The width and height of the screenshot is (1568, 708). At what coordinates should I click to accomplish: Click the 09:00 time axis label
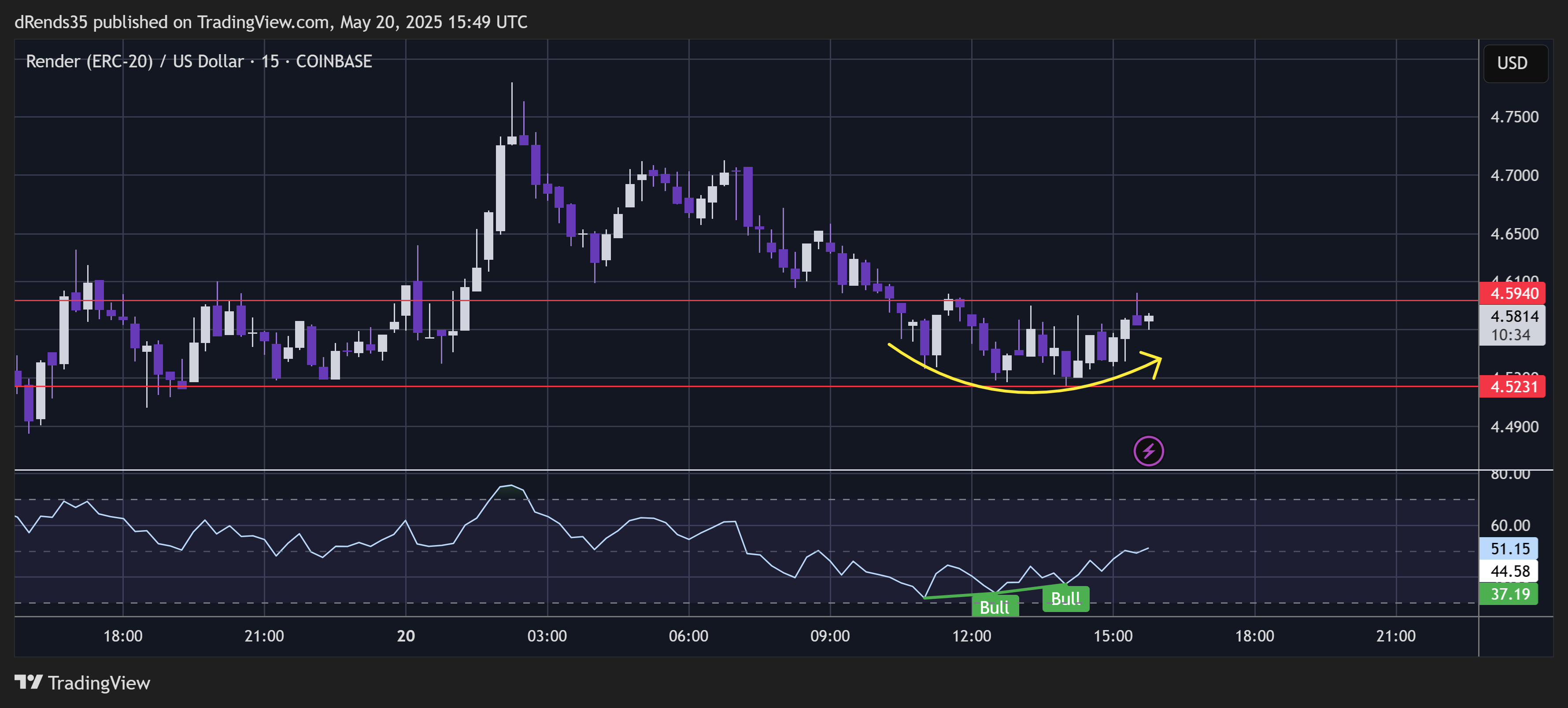[x=830, y=636]
